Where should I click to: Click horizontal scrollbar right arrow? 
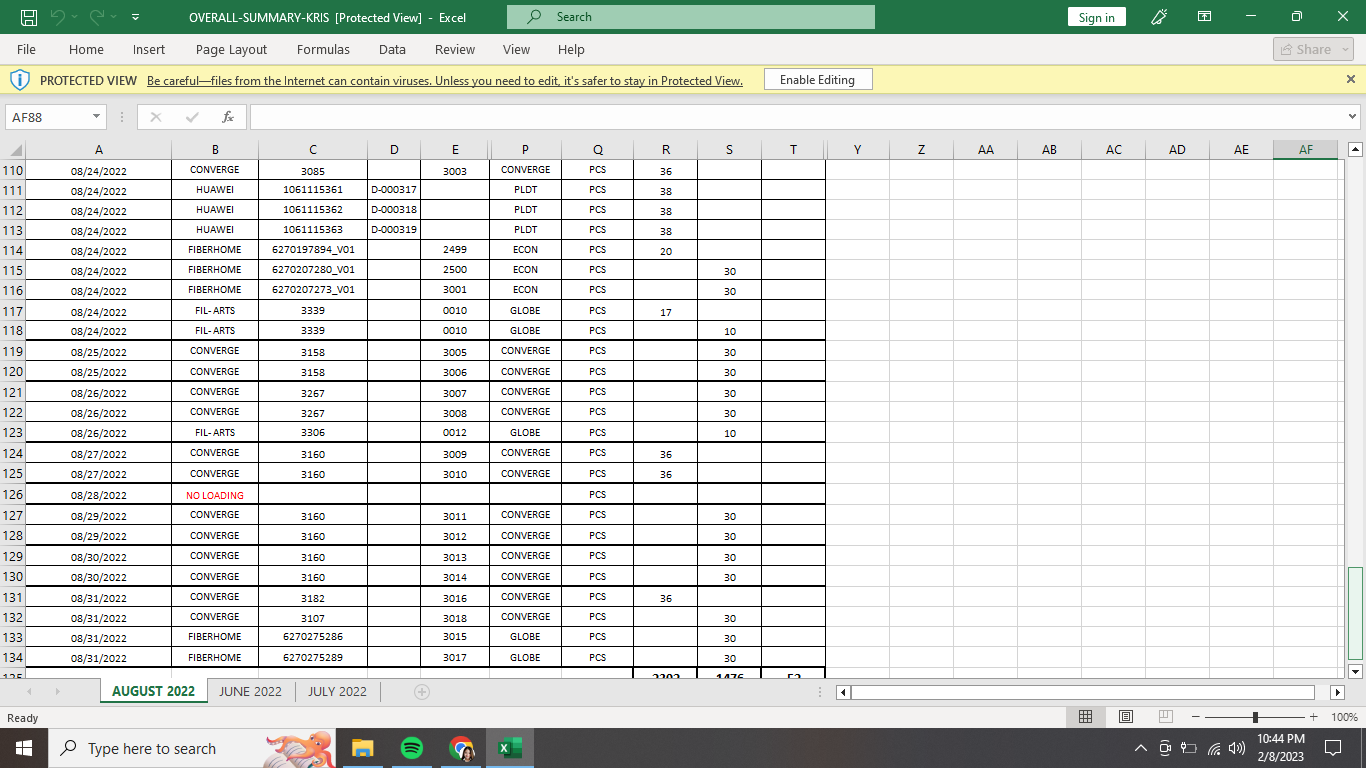coord(1337,692)
